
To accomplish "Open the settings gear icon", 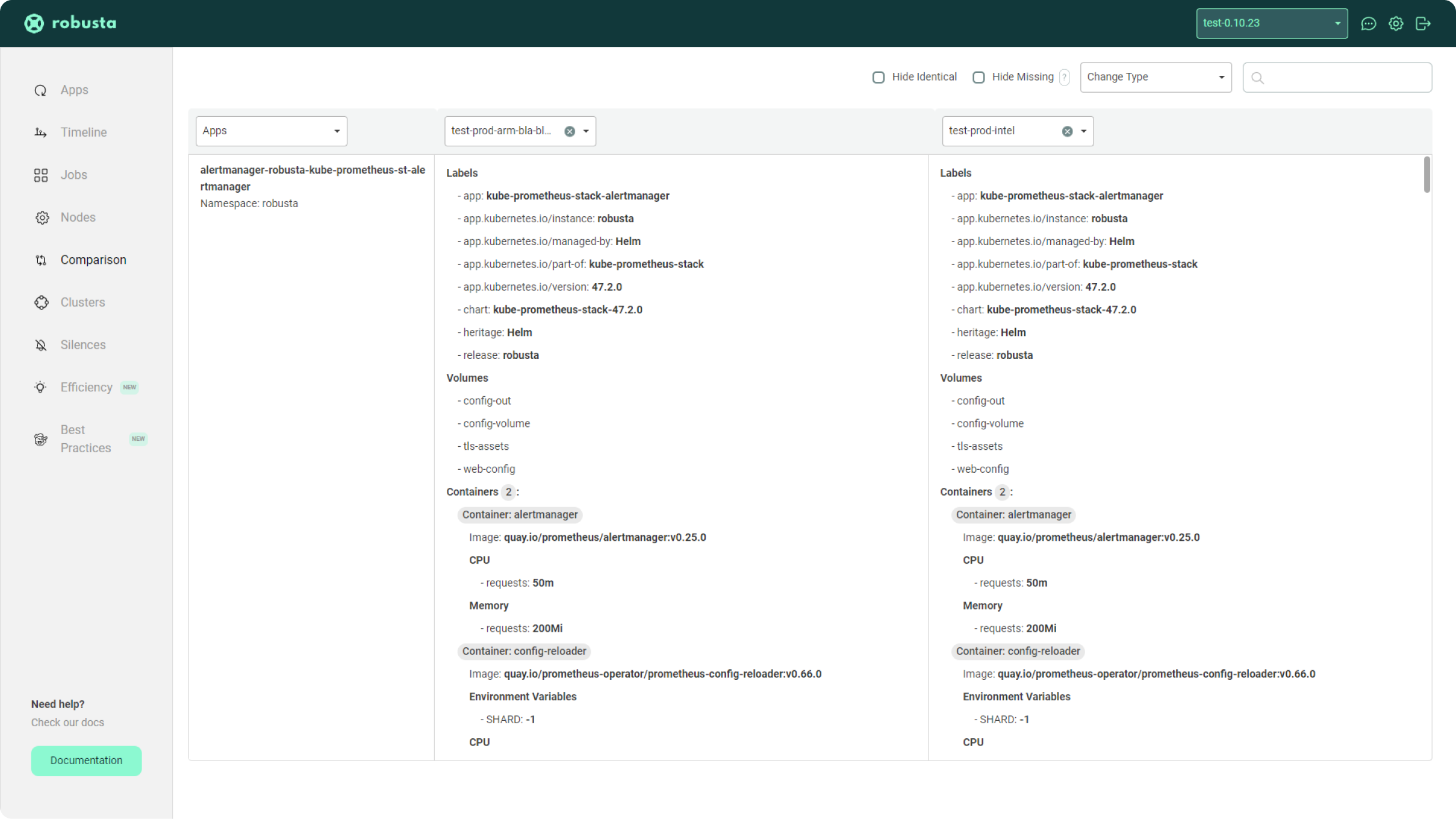I will click(1396, 23).
